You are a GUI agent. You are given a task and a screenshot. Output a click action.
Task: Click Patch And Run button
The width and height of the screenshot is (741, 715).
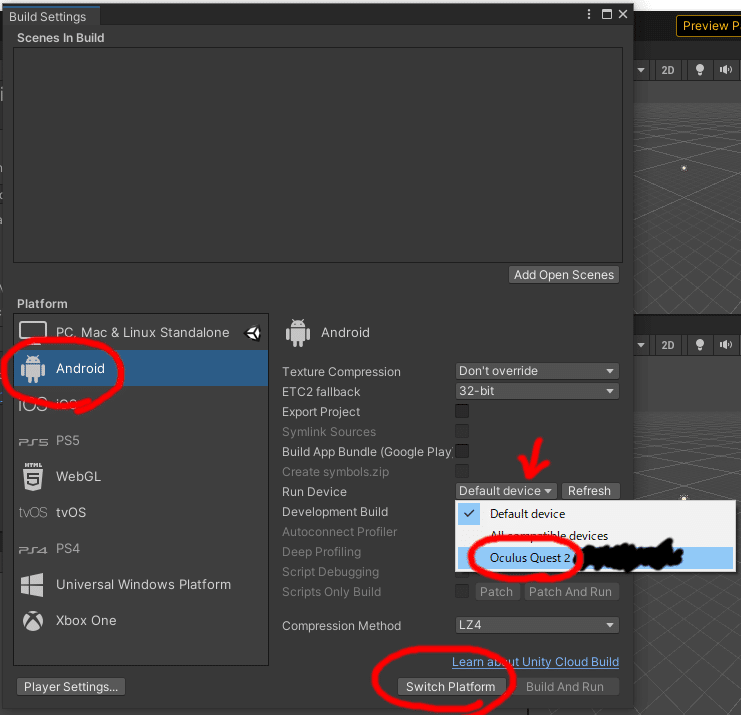point(571,592)
